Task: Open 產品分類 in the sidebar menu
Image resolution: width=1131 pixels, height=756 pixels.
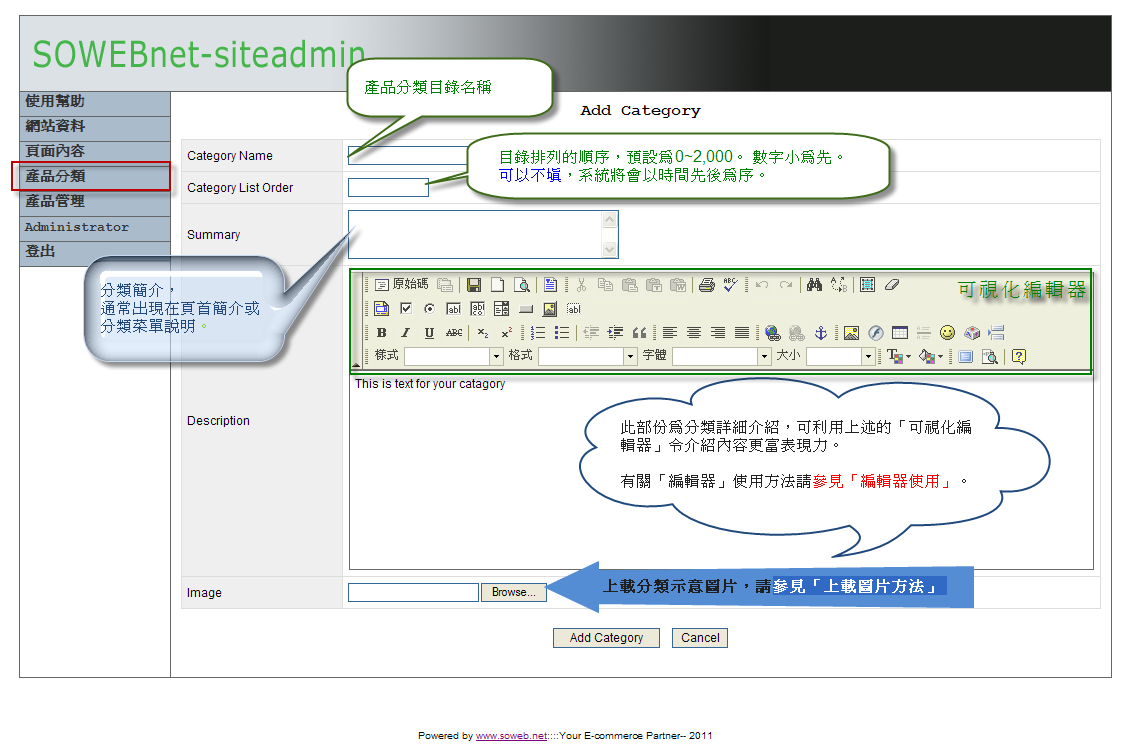Action: (92, 176)
